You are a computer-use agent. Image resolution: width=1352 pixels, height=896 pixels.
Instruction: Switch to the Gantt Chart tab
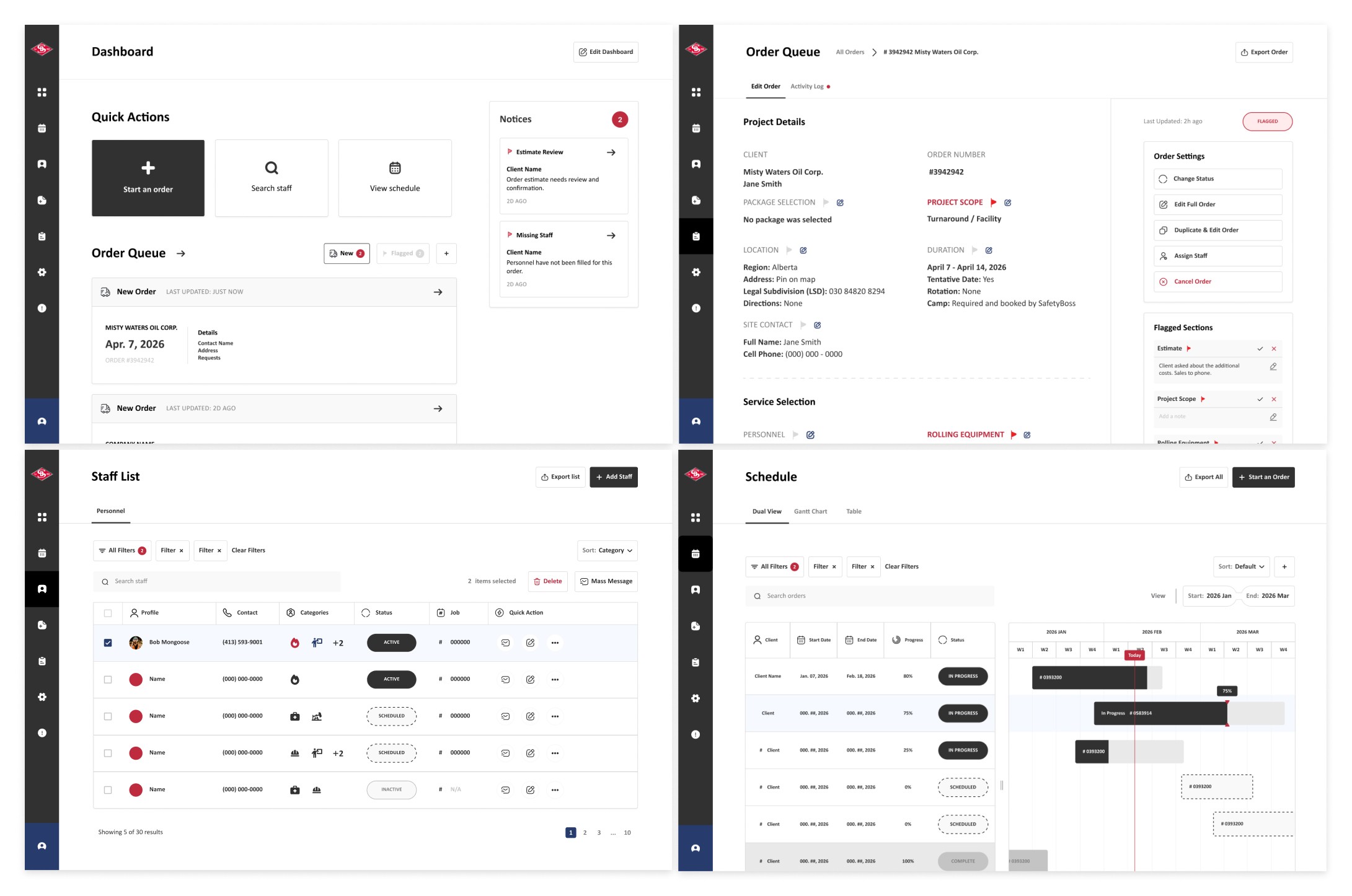click(810, 511)
